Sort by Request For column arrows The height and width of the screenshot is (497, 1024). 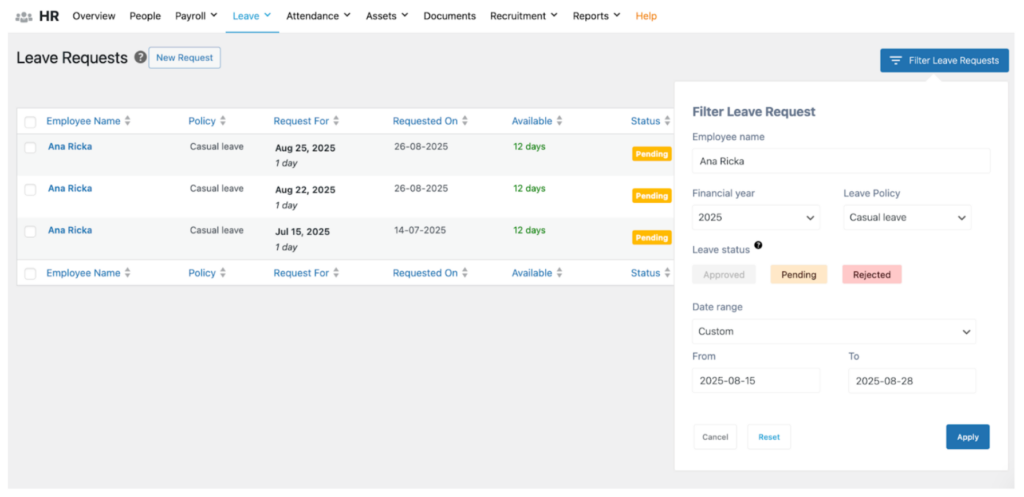pyautogui.click(x=336, y=121)
